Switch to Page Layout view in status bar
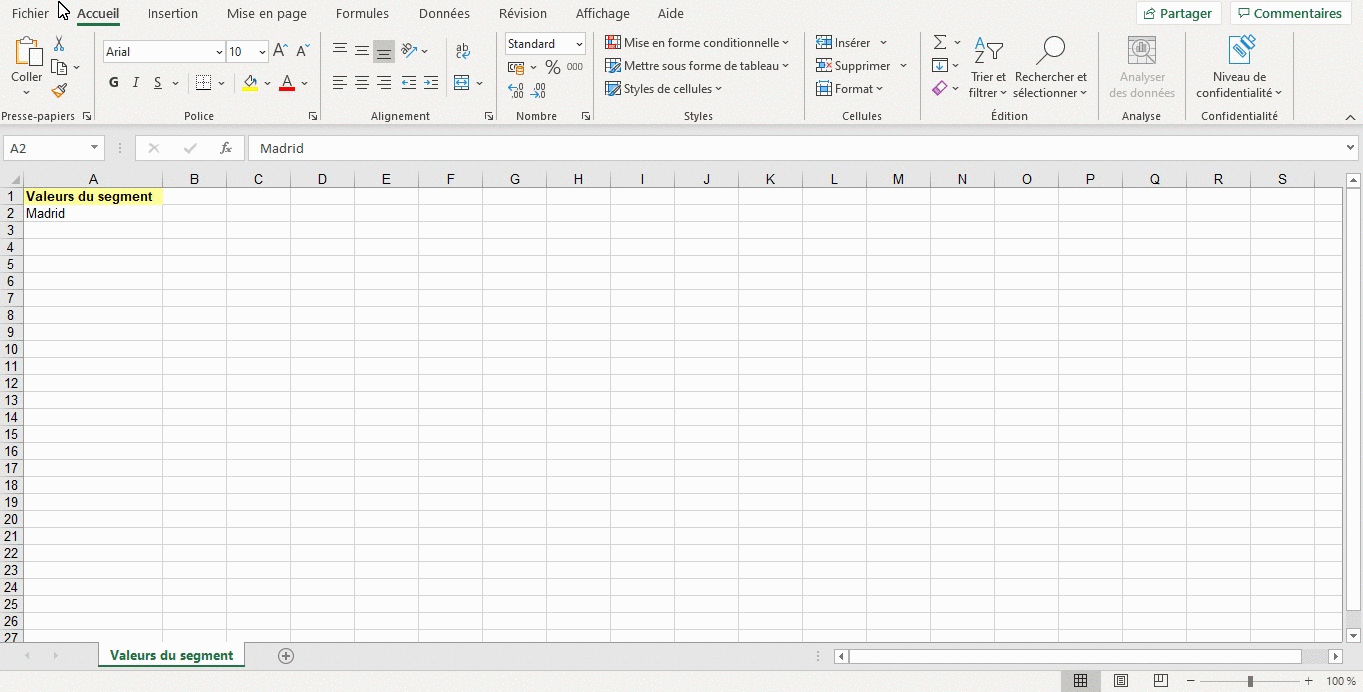Image resolution: width=1363 pixels, height=692 pixels. point(1121,681)
